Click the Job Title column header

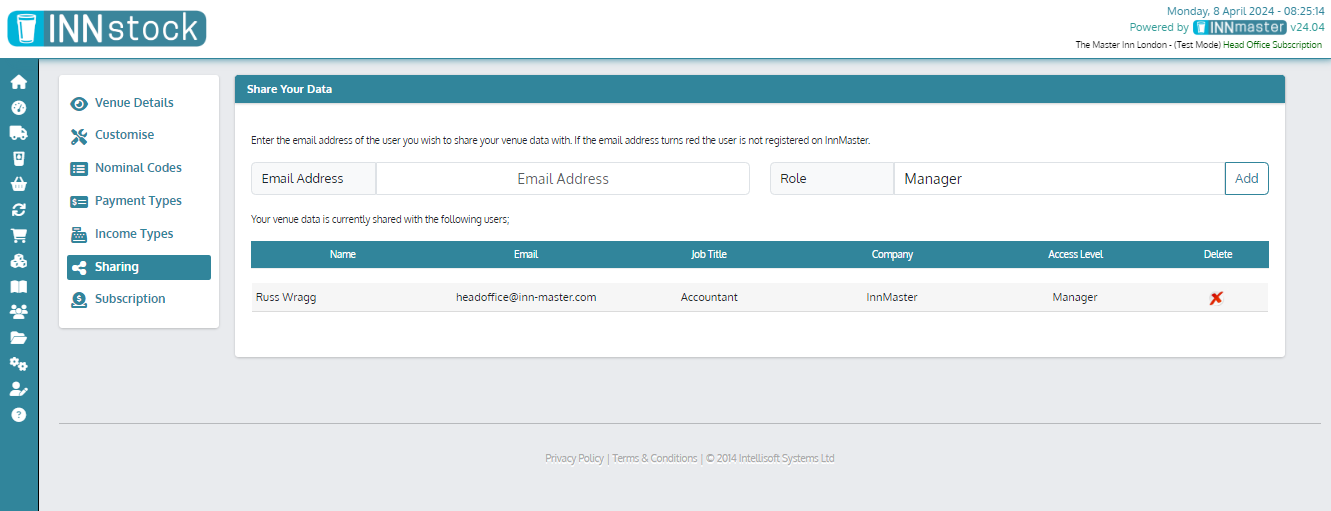click(709, 254)
